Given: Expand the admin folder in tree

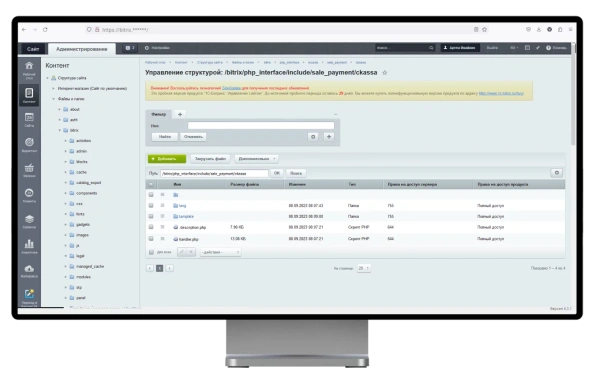Looking at the screenshot, I should 65,151.
